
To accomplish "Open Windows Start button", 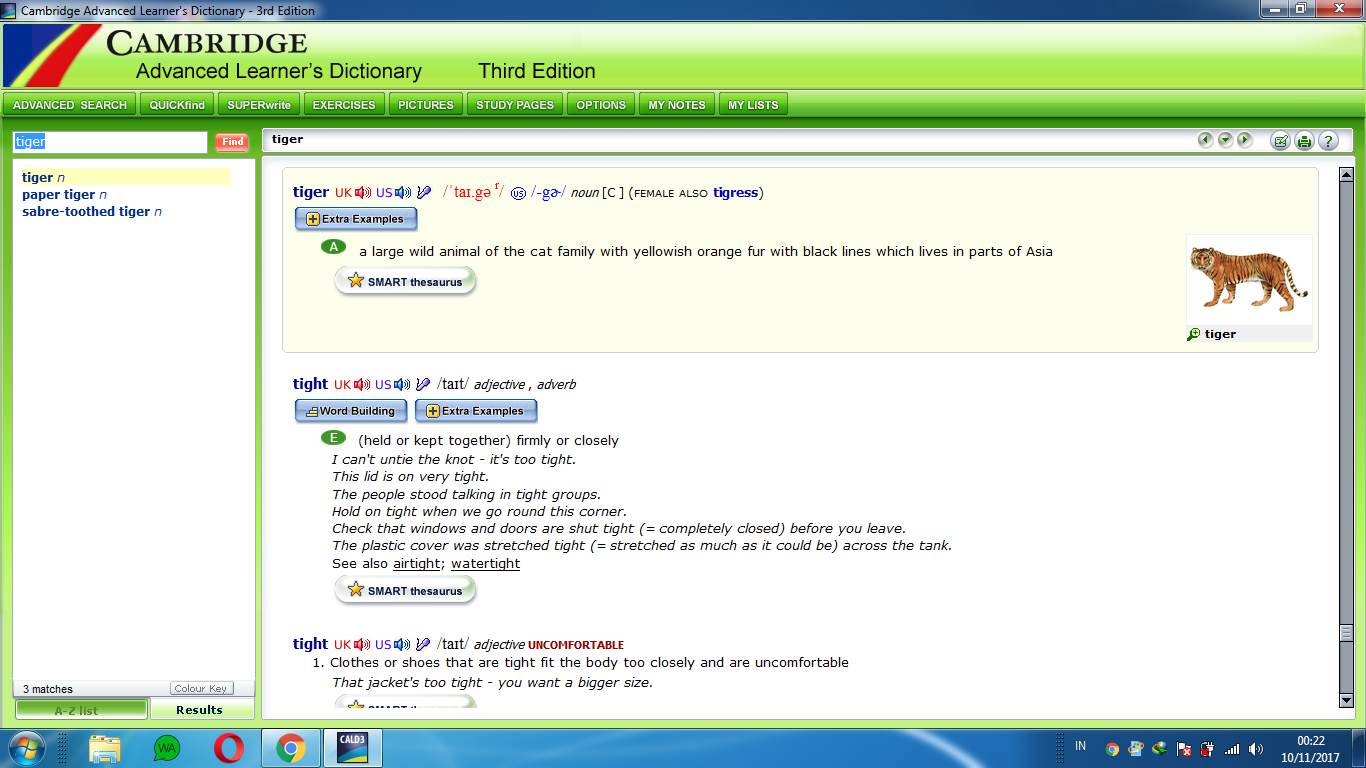I will (x=26, y=748).
